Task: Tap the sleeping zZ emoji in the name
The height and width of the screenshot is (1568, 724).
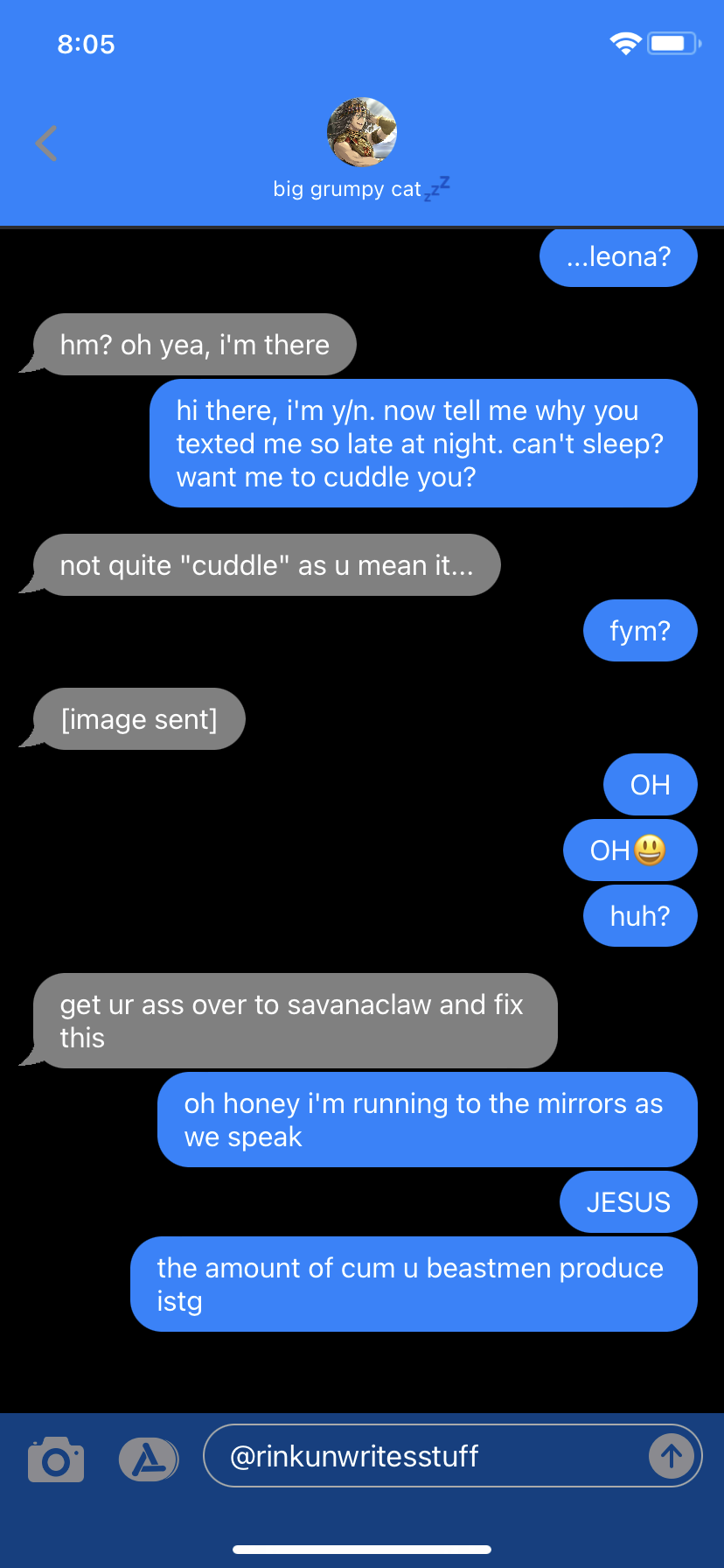Action: pos(437,188)
